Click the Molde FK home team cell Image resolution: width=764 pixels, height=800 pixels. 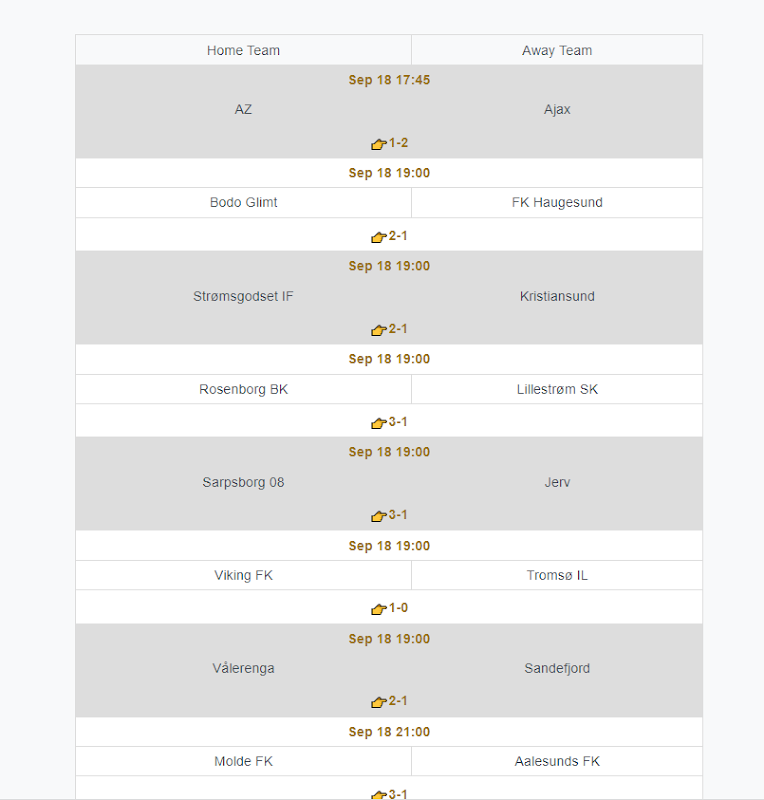click(243, 762)
